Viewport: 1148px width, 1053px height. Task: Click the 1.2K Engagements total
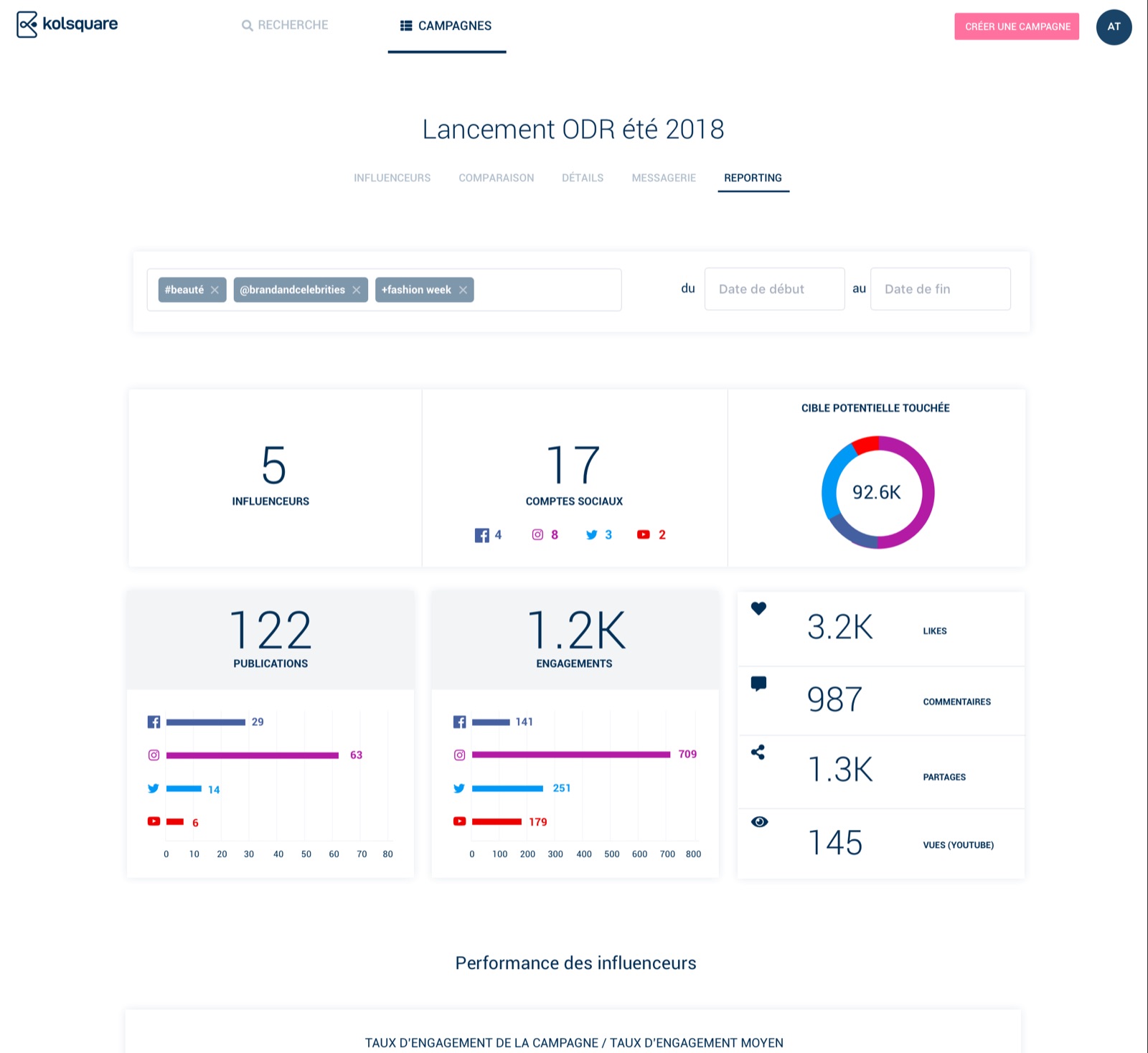(x=576, y=631)
